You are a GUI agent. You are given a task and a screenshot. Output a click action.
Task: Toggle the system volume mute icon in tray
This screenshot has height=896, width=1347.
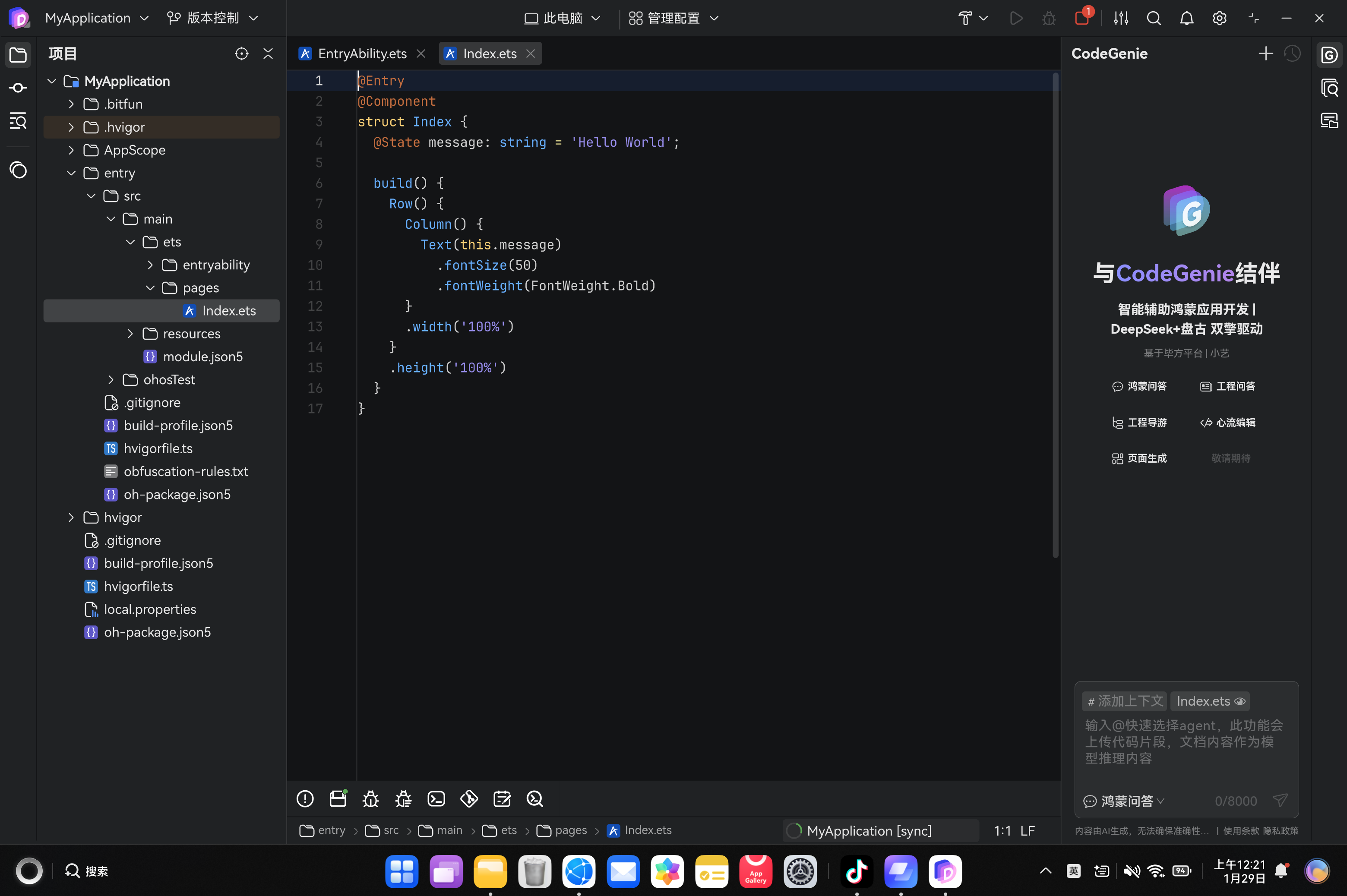tap(1131, 871)
